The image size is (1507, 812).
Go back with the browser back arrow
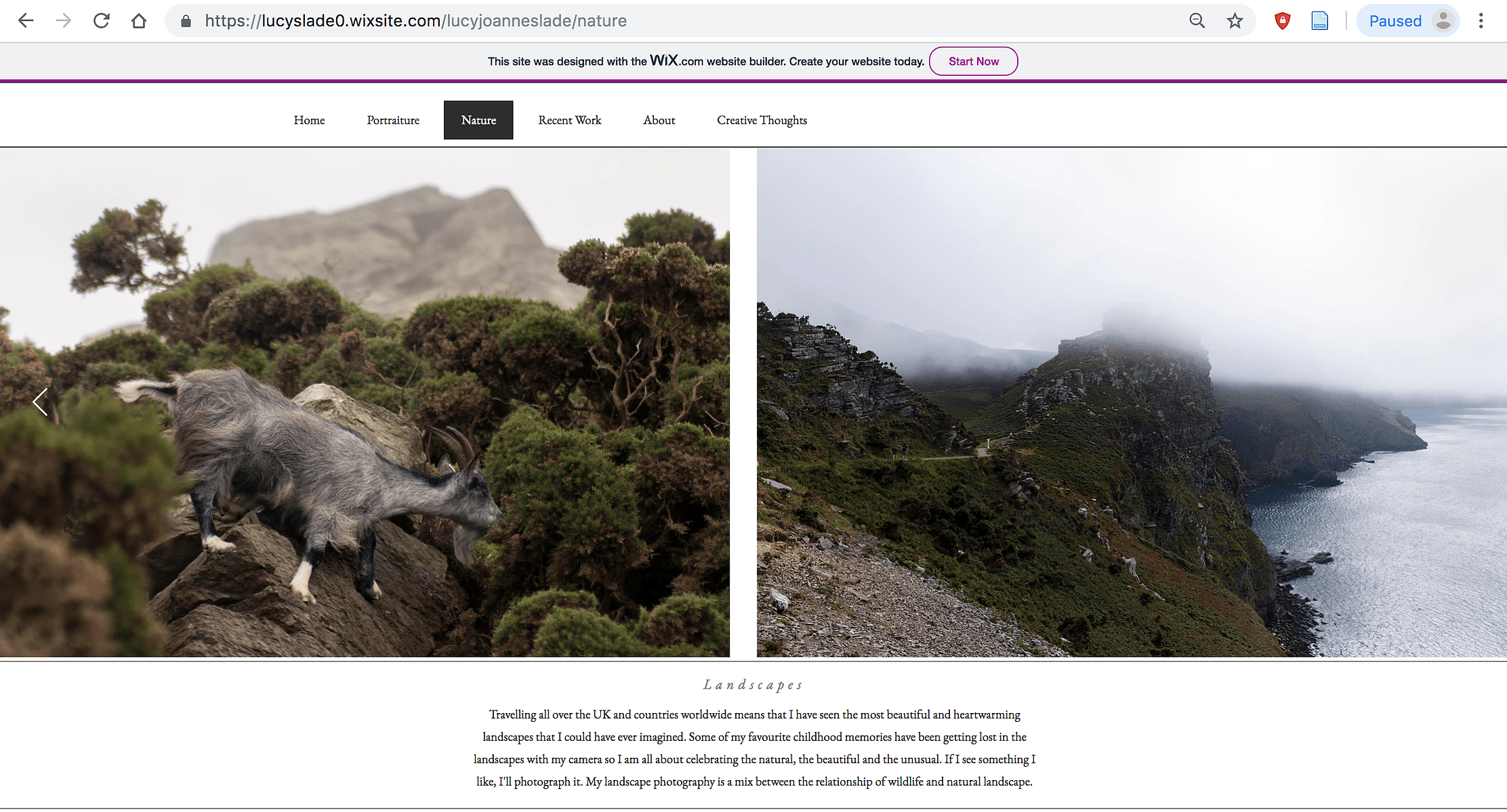(x=26, y=21)
